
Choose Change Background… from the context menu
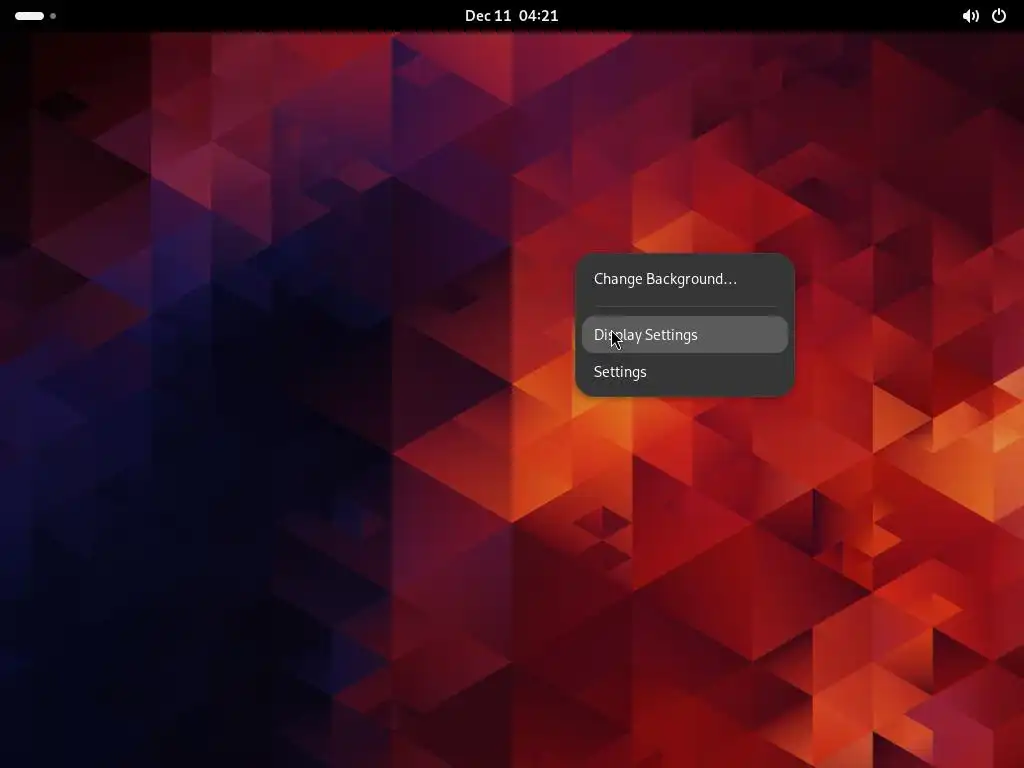coord(684,279)
